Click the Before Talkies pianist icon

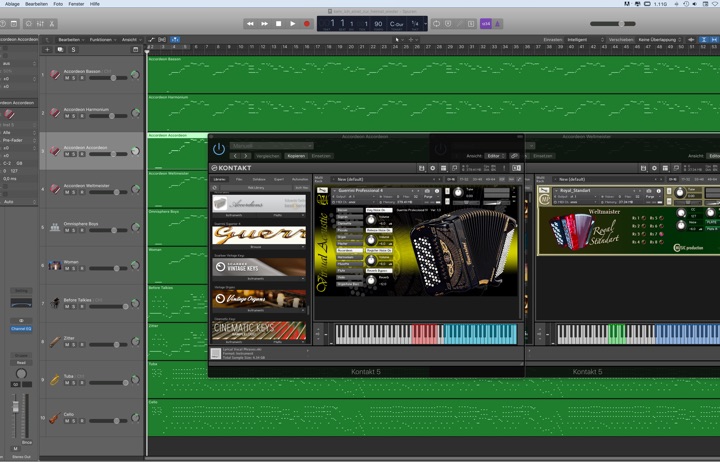coord(55,303)
